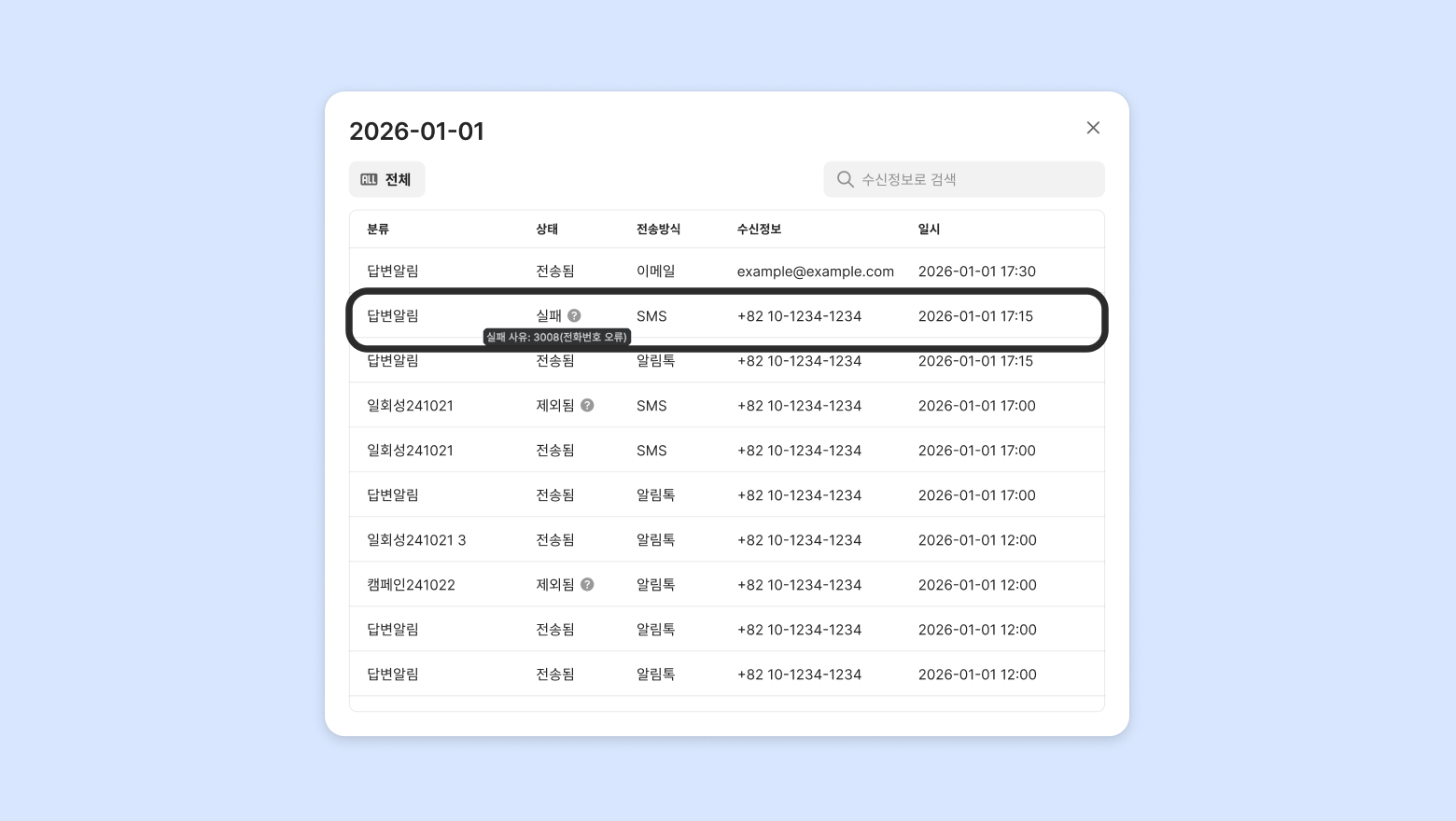Click the 일시 column header

coord(929,230)
